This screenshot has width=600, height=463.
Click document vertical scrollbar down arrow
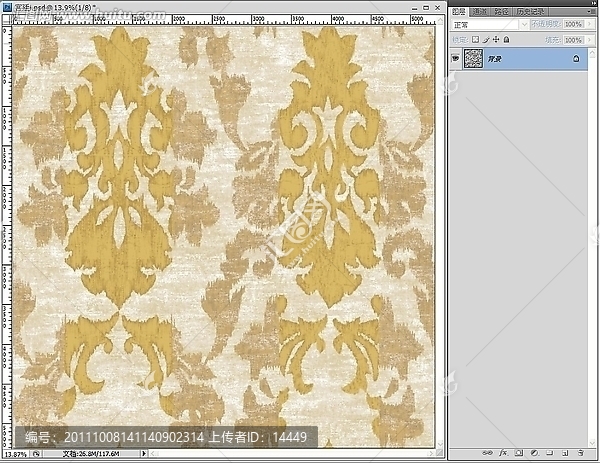click(440, 444)
